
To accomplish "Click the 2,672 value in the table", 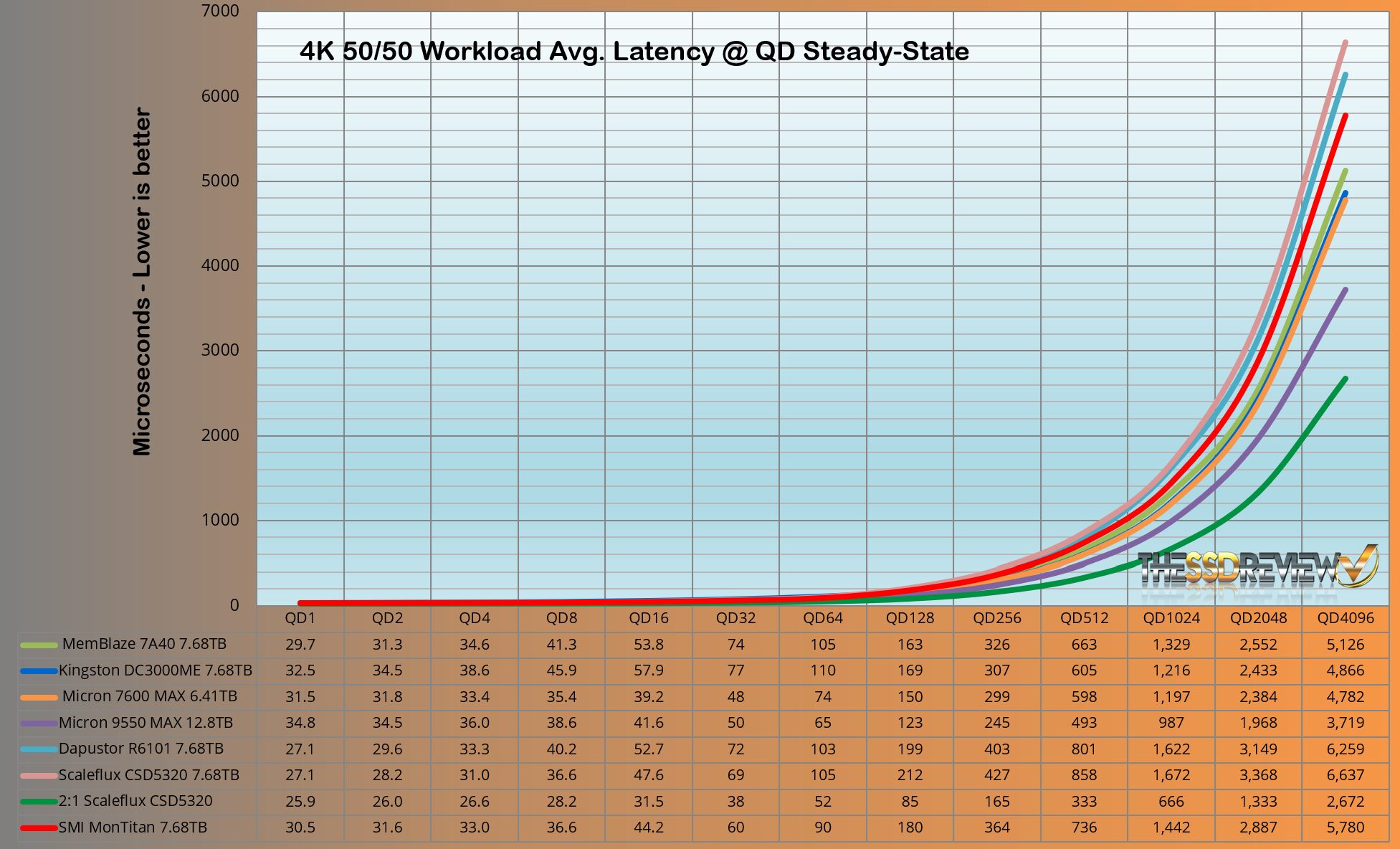I will pos(1345,801).
